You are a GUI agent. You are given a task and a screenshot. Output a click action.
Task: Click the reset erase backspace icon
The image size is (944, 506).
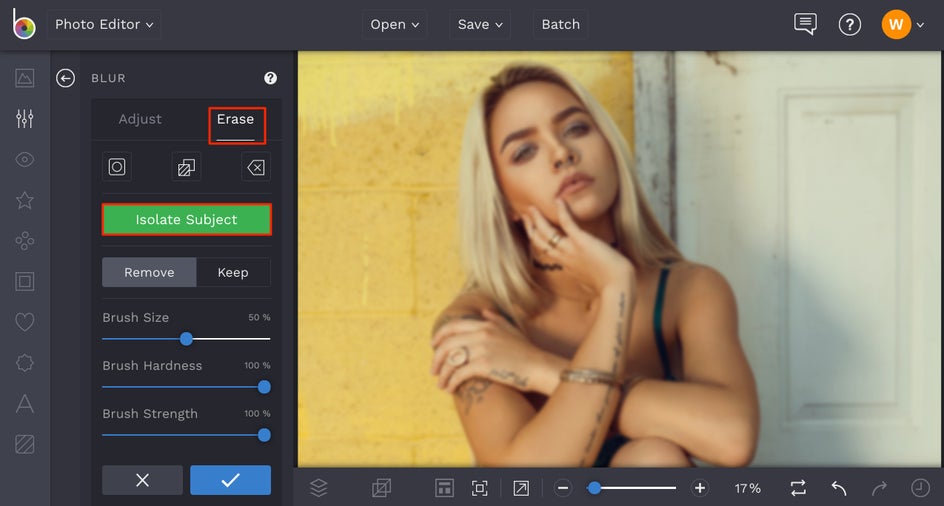256,167
